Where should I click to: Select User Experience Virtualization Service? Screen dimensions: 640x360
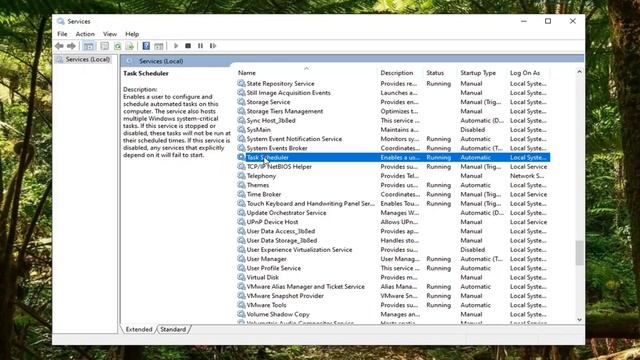393,249
